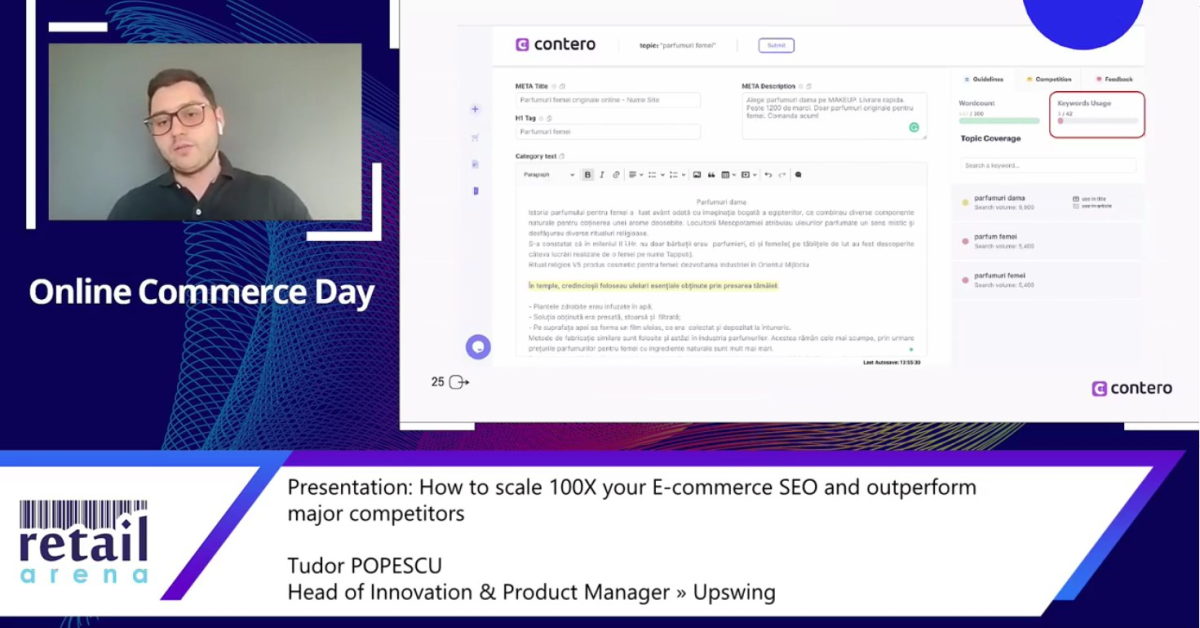Click the 'Last Autosave' timestamp text
The width and height of the screenshot is (1200, 628).
point(891,362)
